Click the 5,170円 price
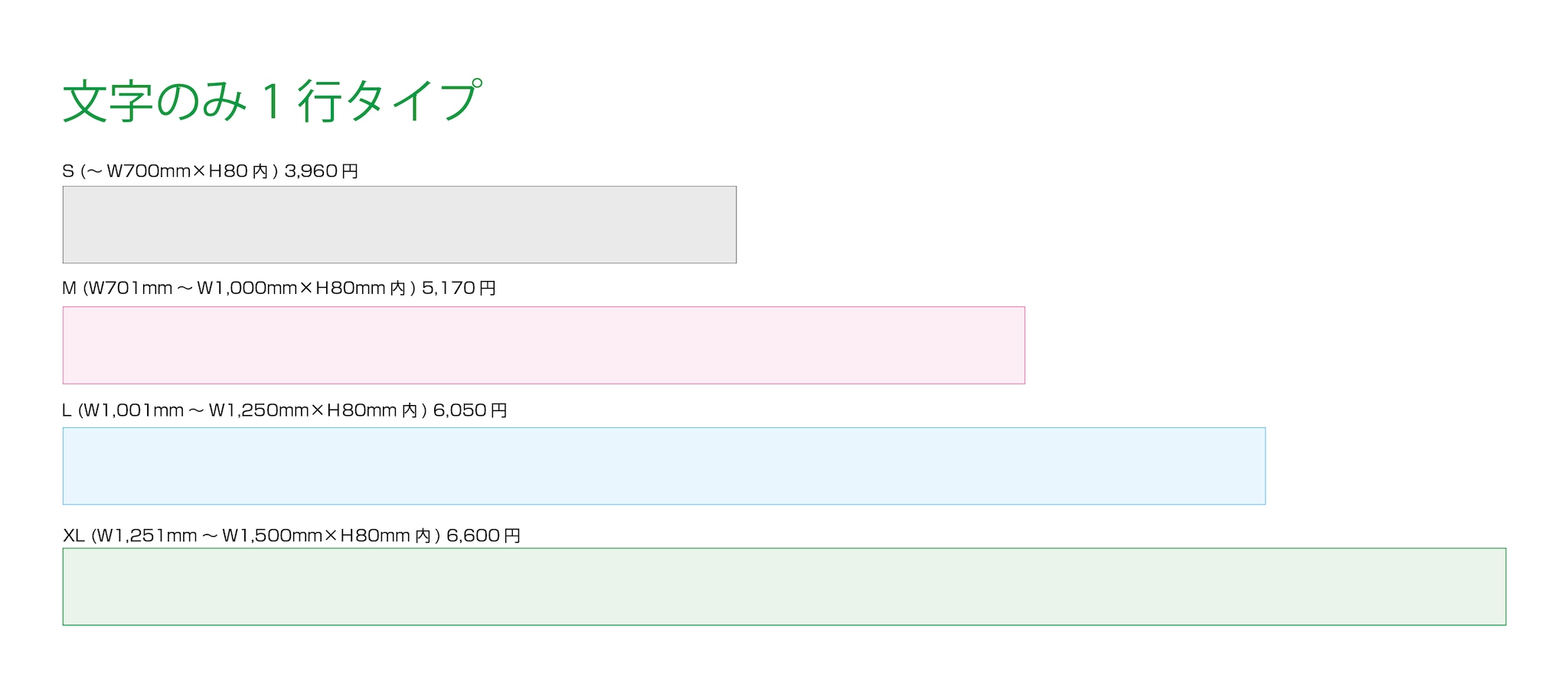The height and width of the screenshot is (699, 1568). pos(459,288)
